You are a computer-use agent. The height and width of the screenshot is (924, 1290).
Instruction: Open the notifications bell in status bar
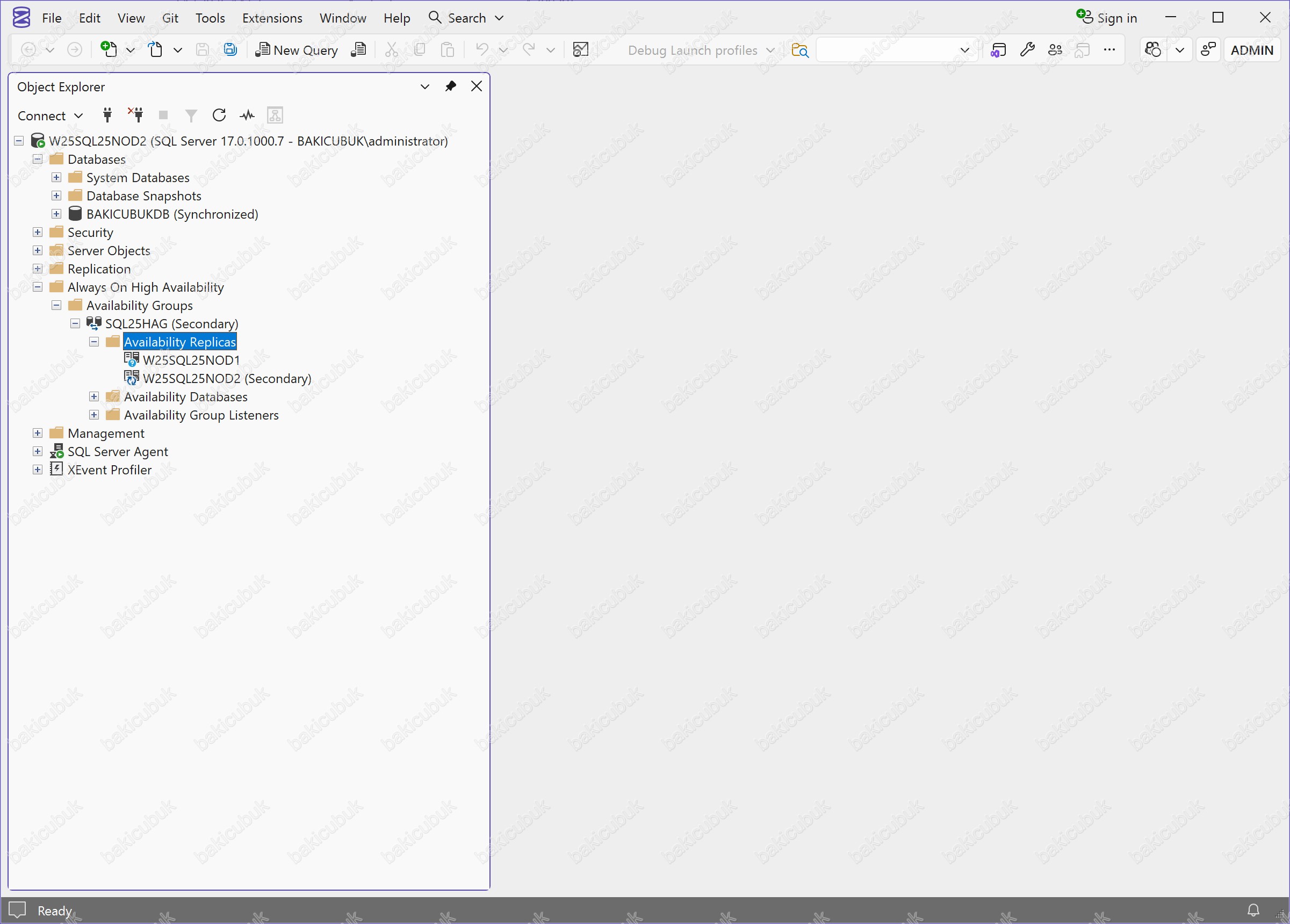pos(1253,911)
